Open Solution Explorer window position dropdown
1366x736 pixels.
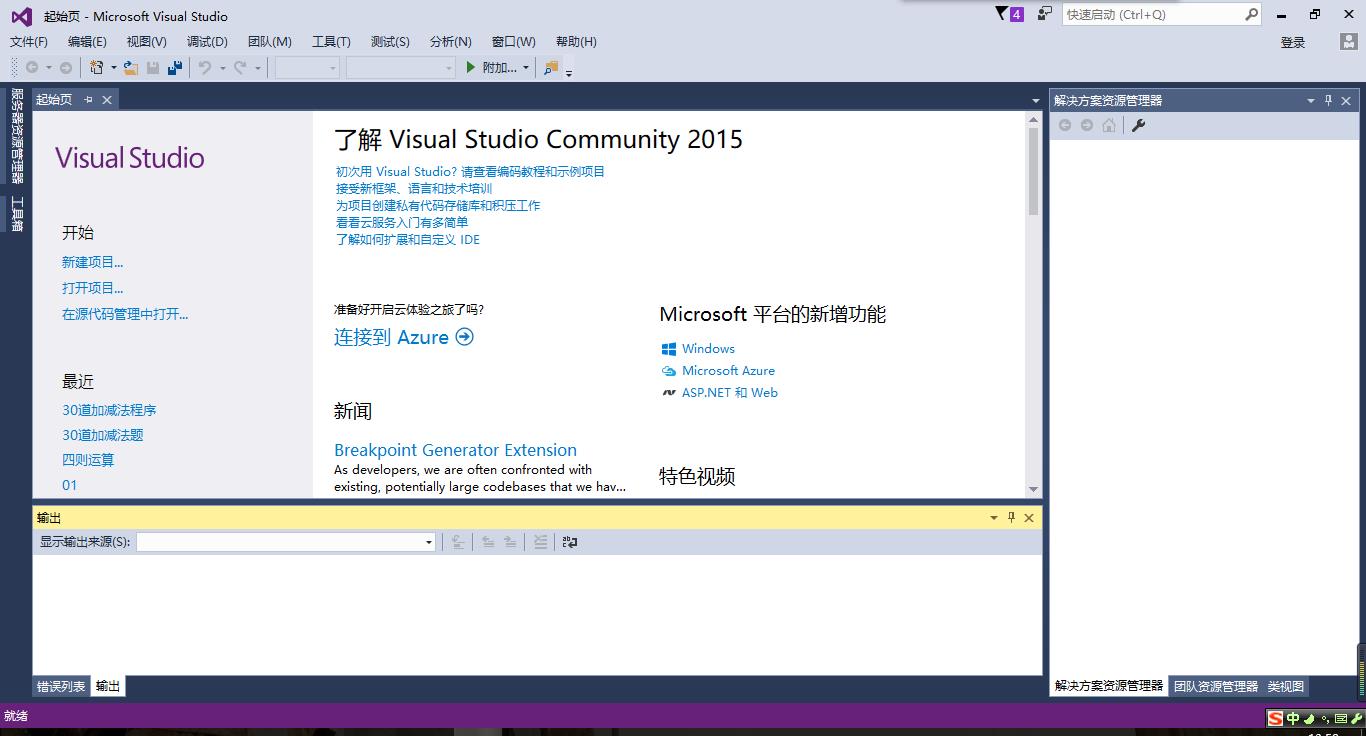tap(1311, 100)
